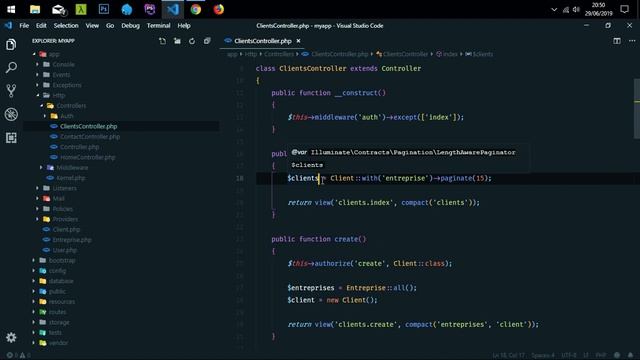The image size is (640, 360).
Task: Refresh the Explorer tree
Action: [x=192, y=41]
